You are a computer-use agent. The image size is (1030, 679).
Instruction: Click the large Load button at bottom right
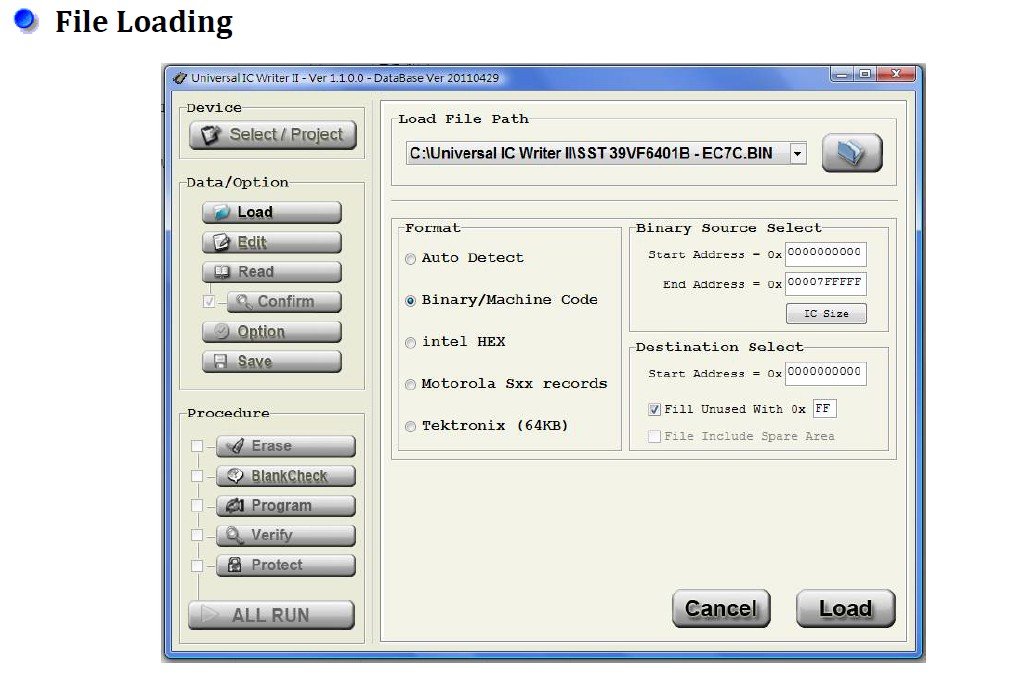click(845, 609)
